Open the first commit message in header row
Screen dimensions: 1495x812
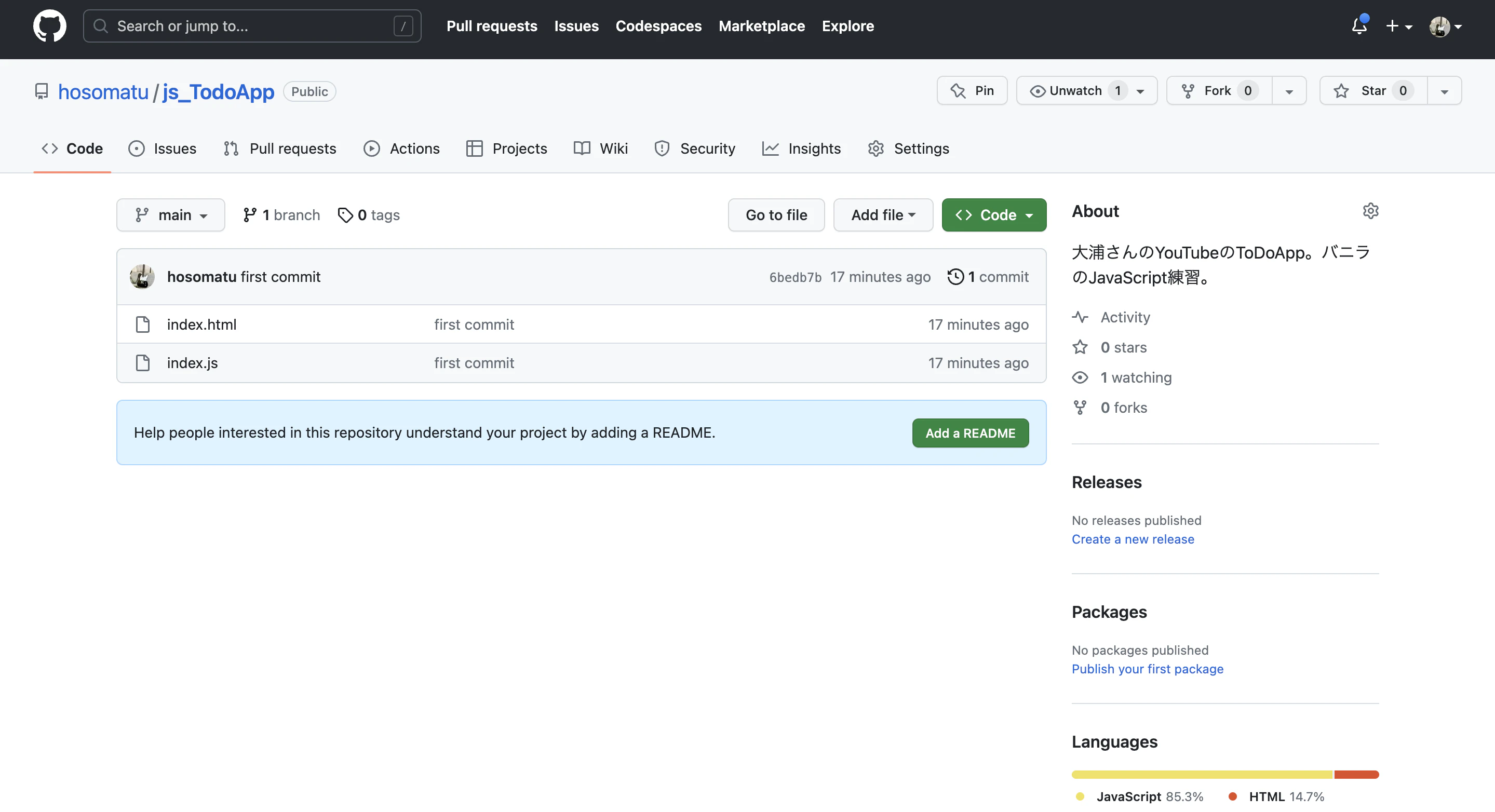pyautogui.click(x=280, y=277)
